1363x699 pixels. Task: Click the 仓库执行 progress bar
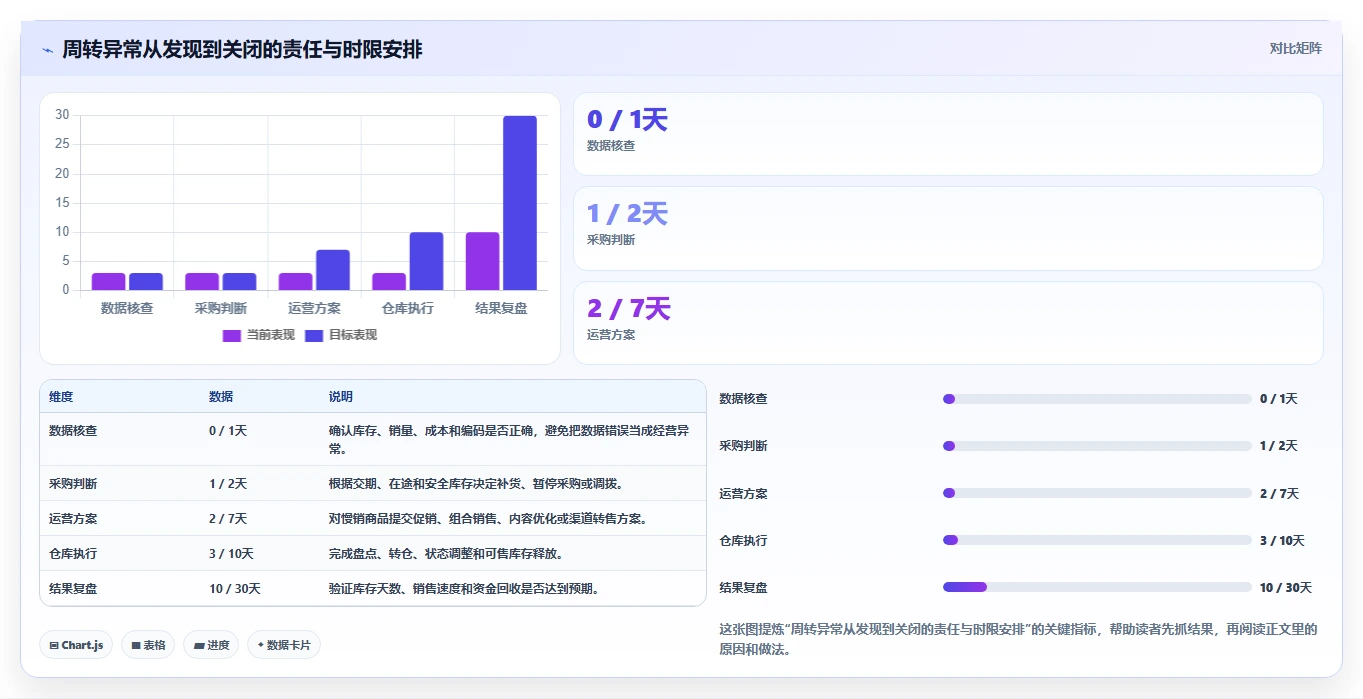click(1097, 540)
